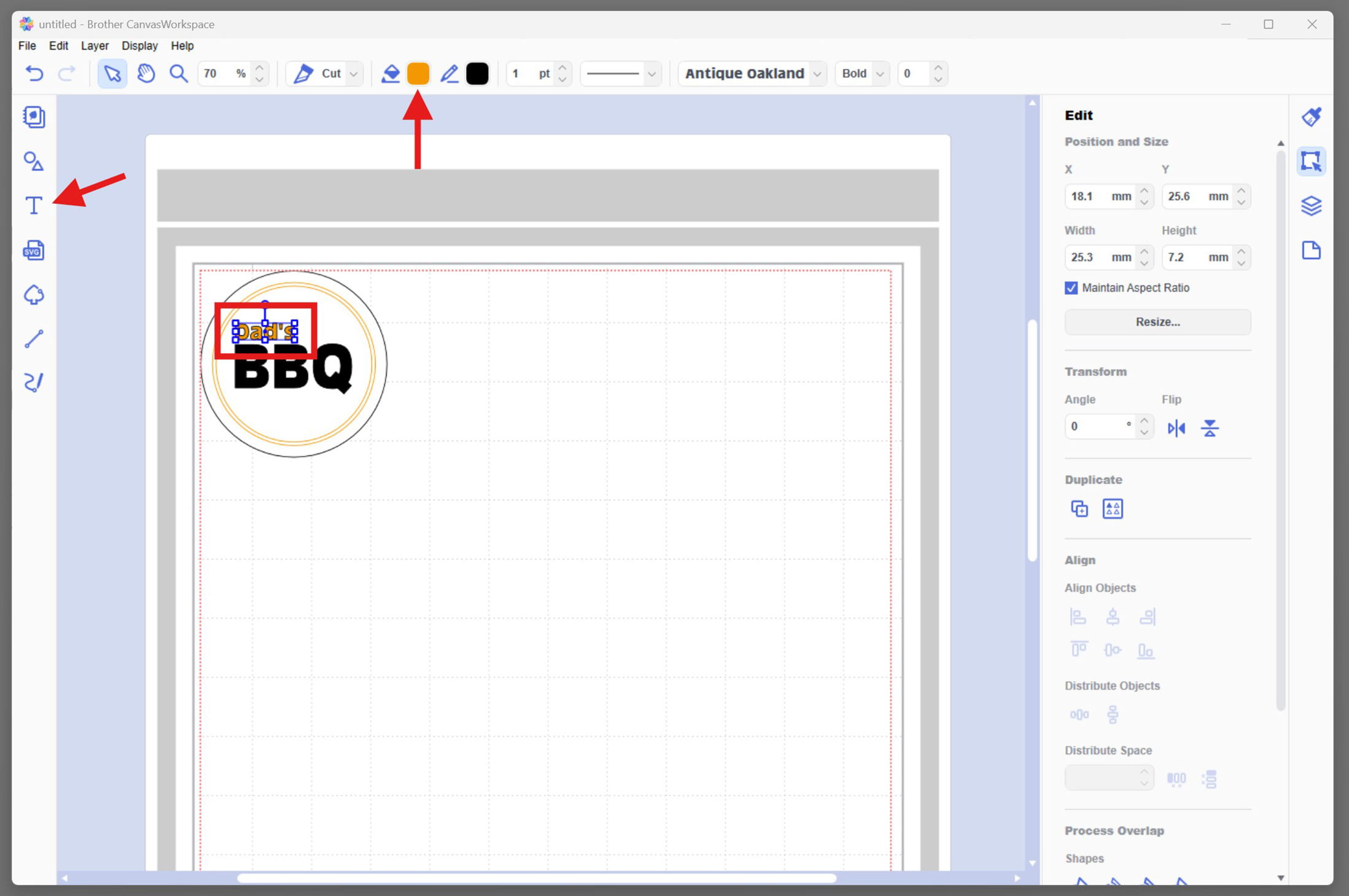Click the black line color swatch
The image size is (1349, 896).
point(477,74)
